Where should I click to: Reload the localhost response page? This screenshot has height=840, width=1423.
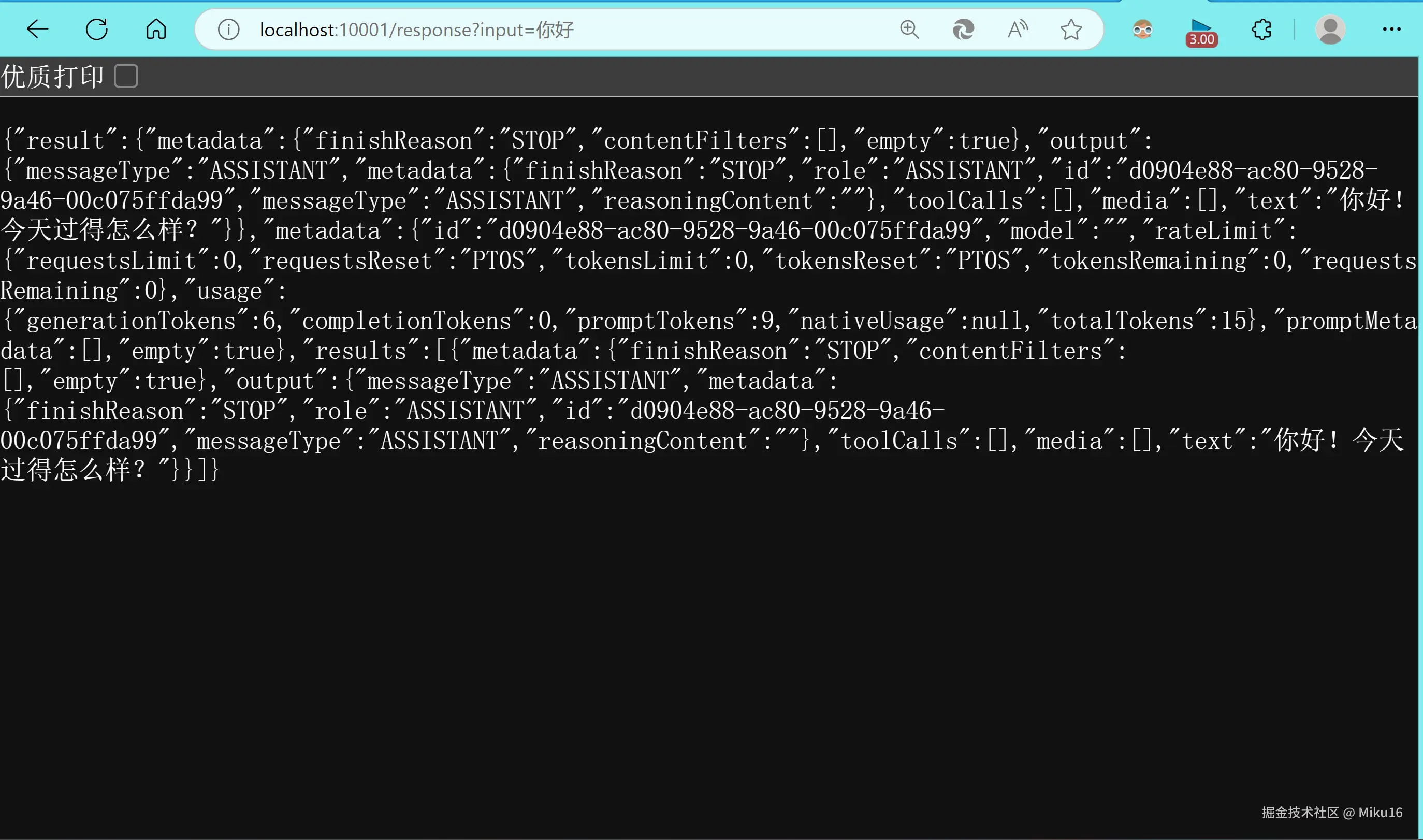97,29
